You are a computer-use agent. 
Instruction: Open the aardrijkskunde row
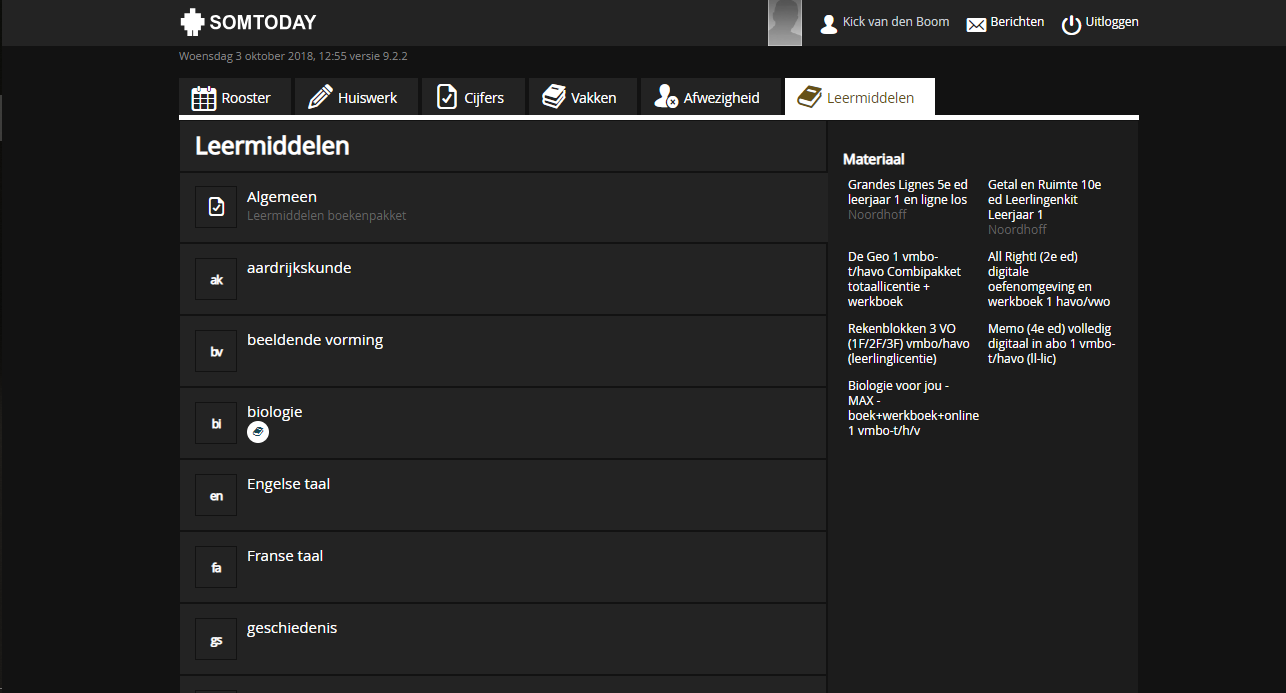(x=503, y=279)
